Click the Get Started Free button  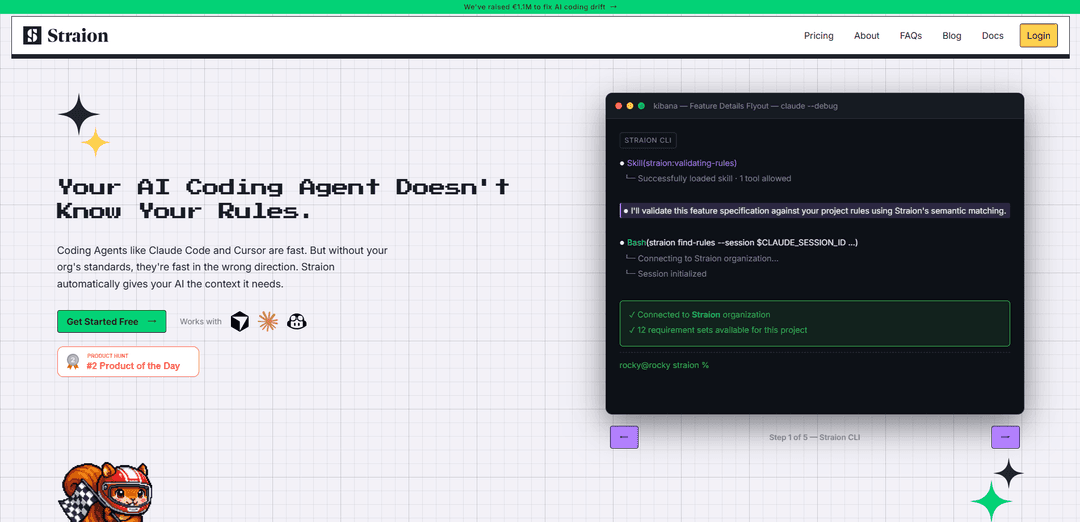111,321
